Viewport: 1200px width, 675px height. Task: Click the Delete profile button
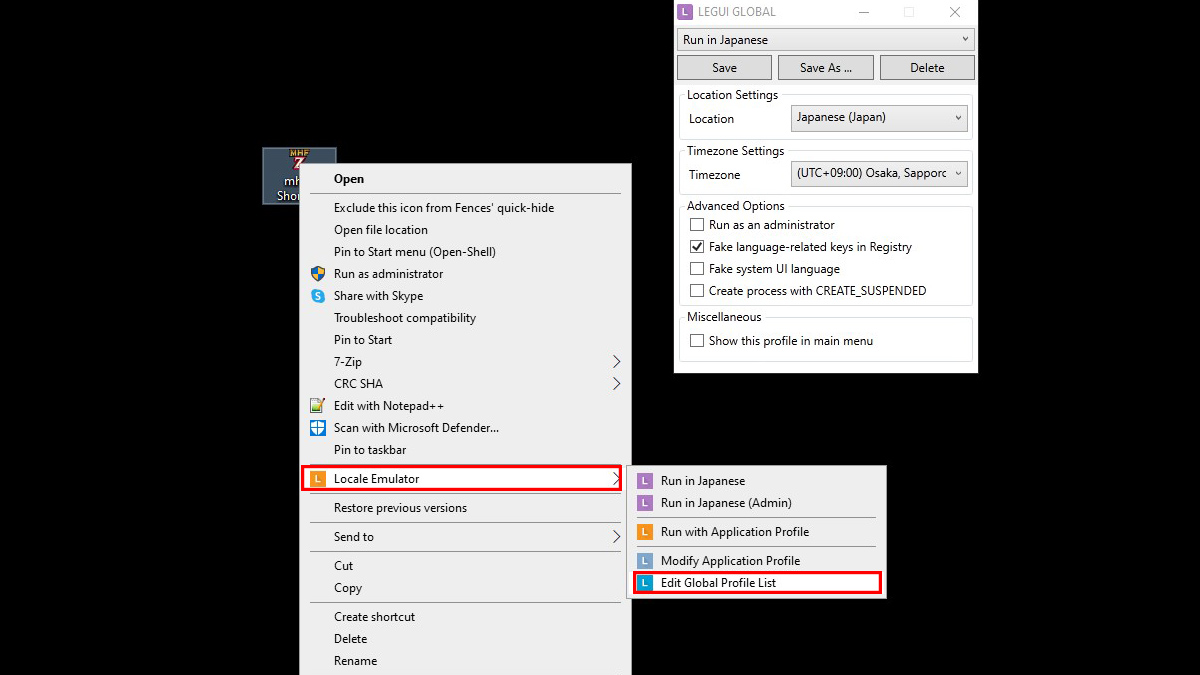point(926,67)
